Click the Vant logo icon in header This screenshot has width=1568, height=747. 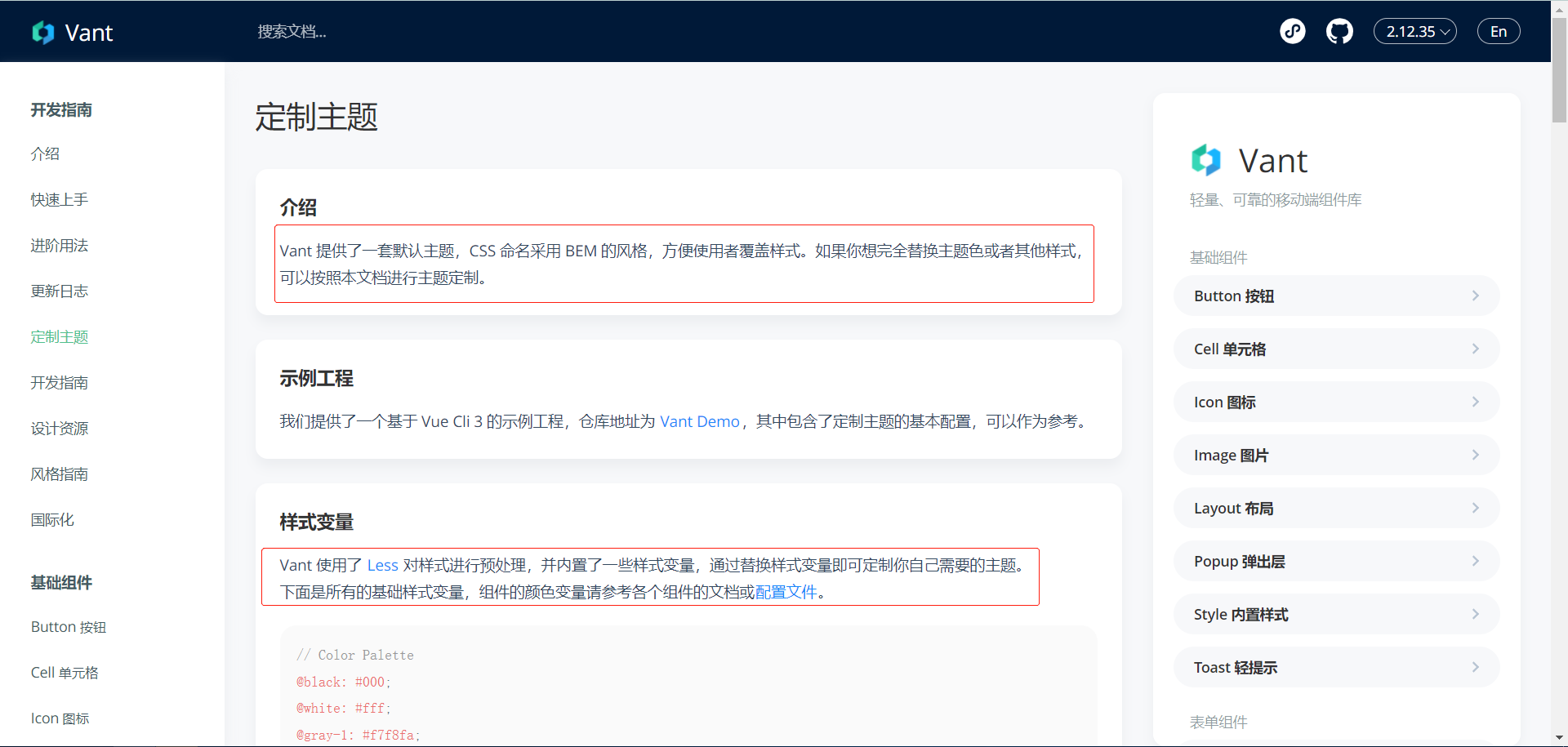coord(43,32)
